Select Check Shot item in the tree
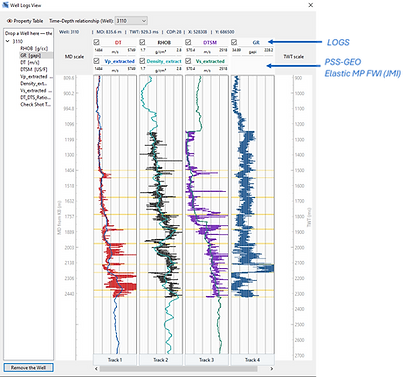Screen dimensions: 412x377 [36, 104]
